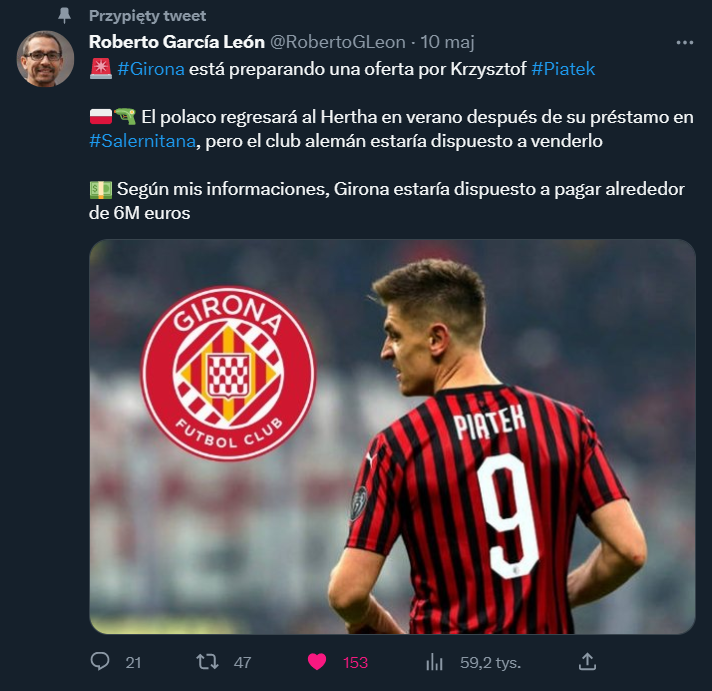712x691 pixels.
Task: Open the #Salernitana hashtag link
Action: pos(143,141)
